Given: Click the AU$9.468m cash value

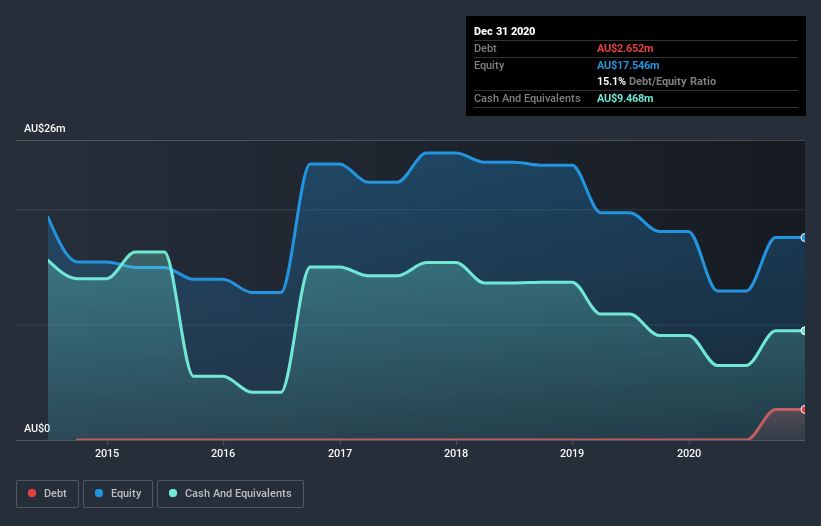Looking at the screenshot, I should (625, 98).
